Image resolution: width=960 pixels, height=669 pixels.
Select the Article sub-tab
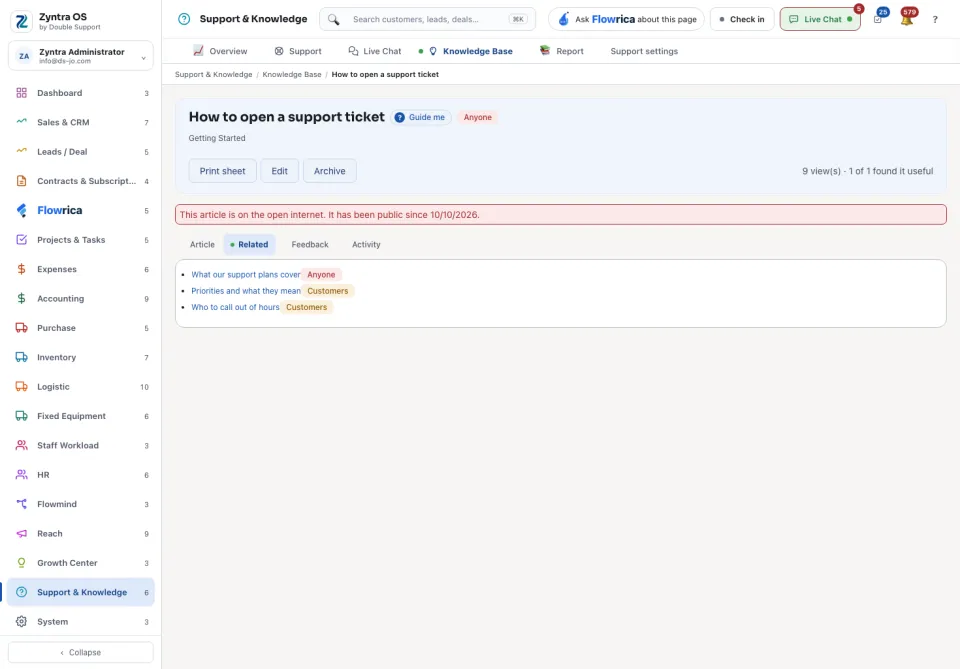[x=202, y=244]
